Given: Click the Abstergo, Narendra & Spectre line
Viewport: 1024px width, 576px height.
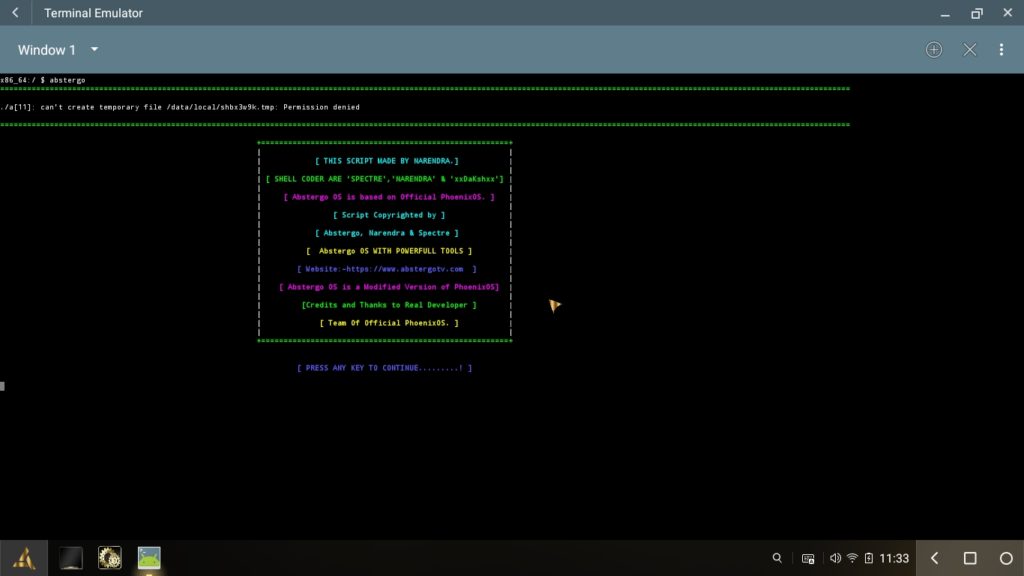Looking at the screenshot, I should (387, 233).
